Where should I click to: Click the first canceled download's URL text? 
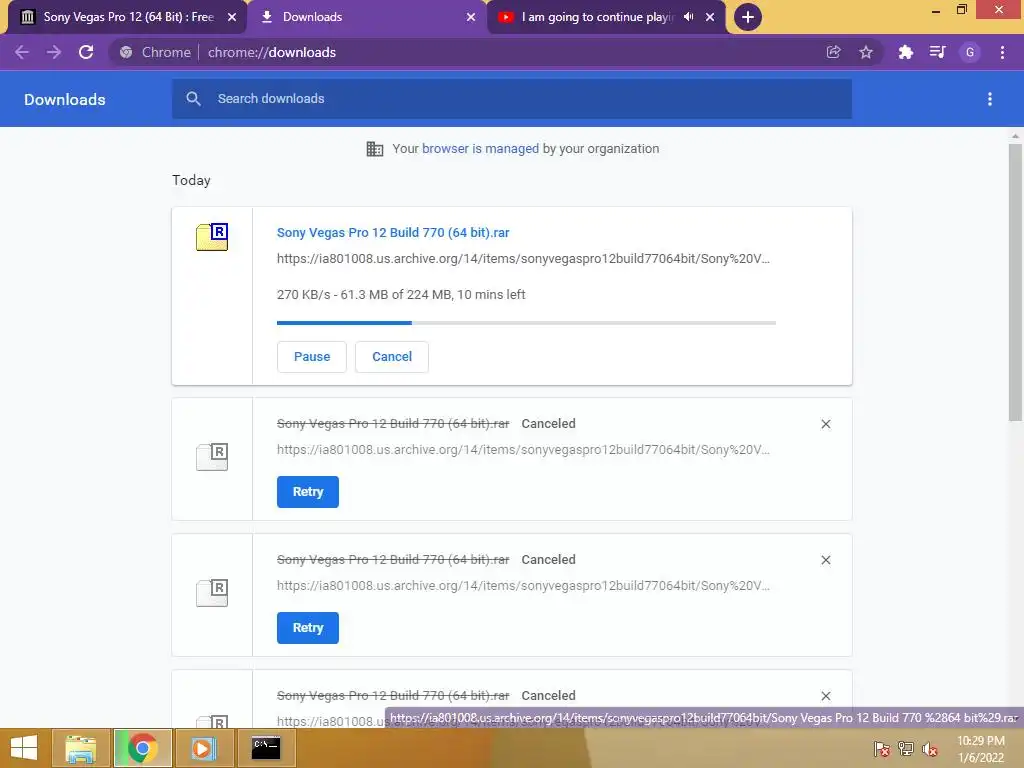click(x=523, y=449)
